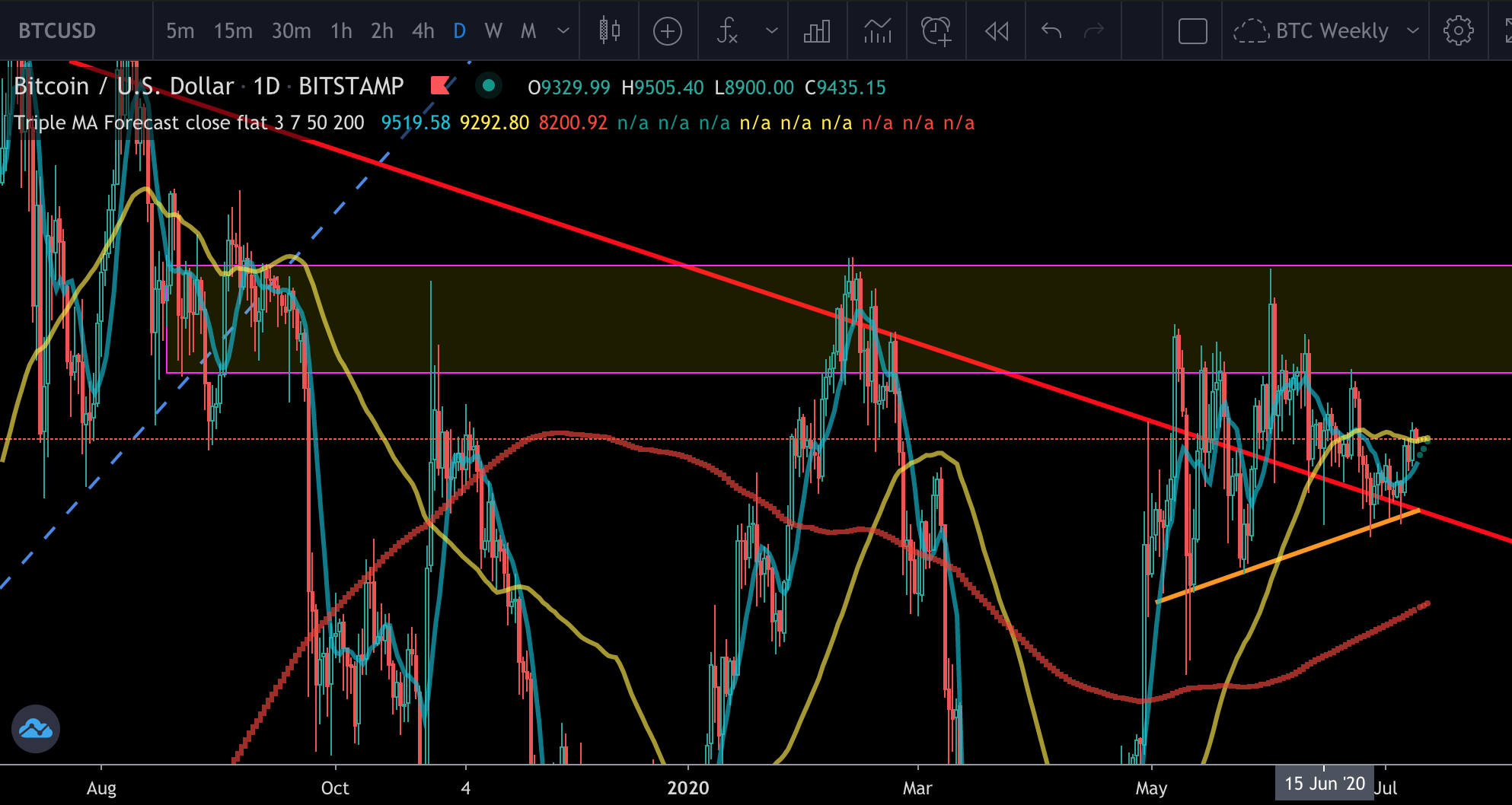The image size is (1512, 805).
Task: Select the Triple MA Forecast indicator legend
Action: click(189, 123)
